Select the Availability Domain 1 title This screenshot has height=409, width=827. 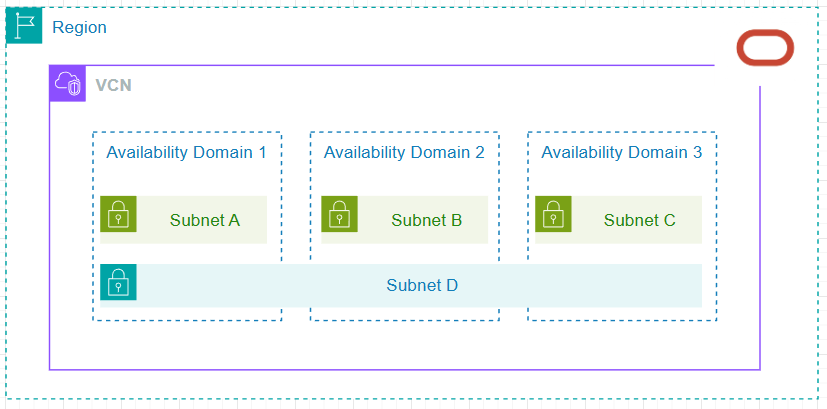(186, 152)
